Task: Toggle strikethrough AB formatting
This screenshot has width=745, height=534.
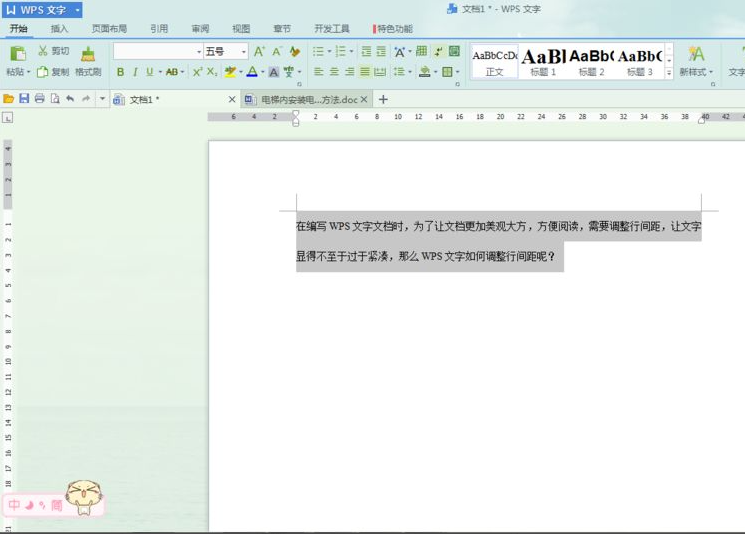Action: 172,72
